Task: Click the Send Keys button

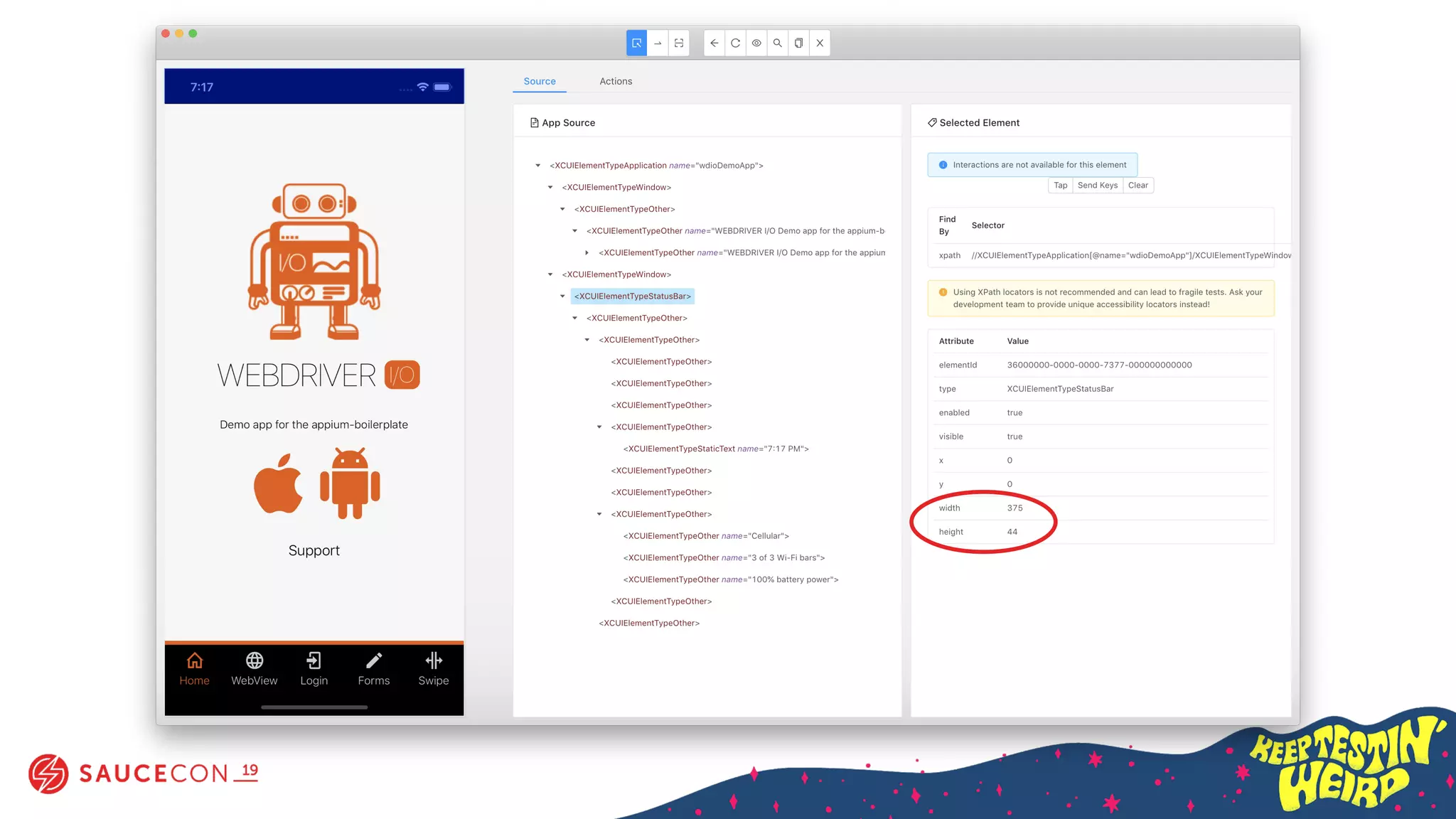Action: coord(1097,186)
